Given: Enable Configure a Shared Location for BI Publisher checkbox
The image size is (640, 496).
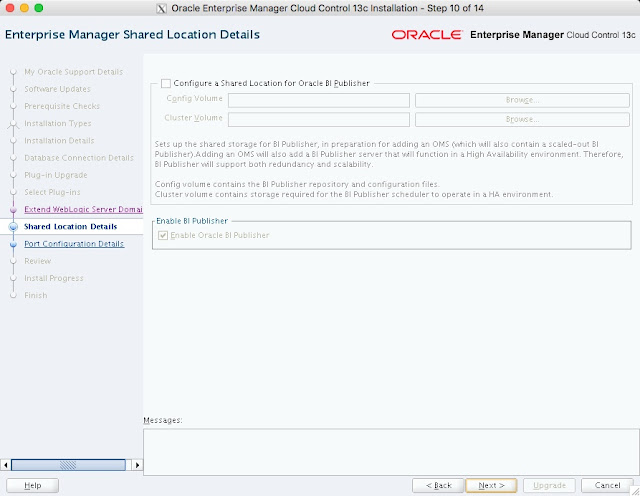Looking at the screenshot, I should [x=166, y=83].
